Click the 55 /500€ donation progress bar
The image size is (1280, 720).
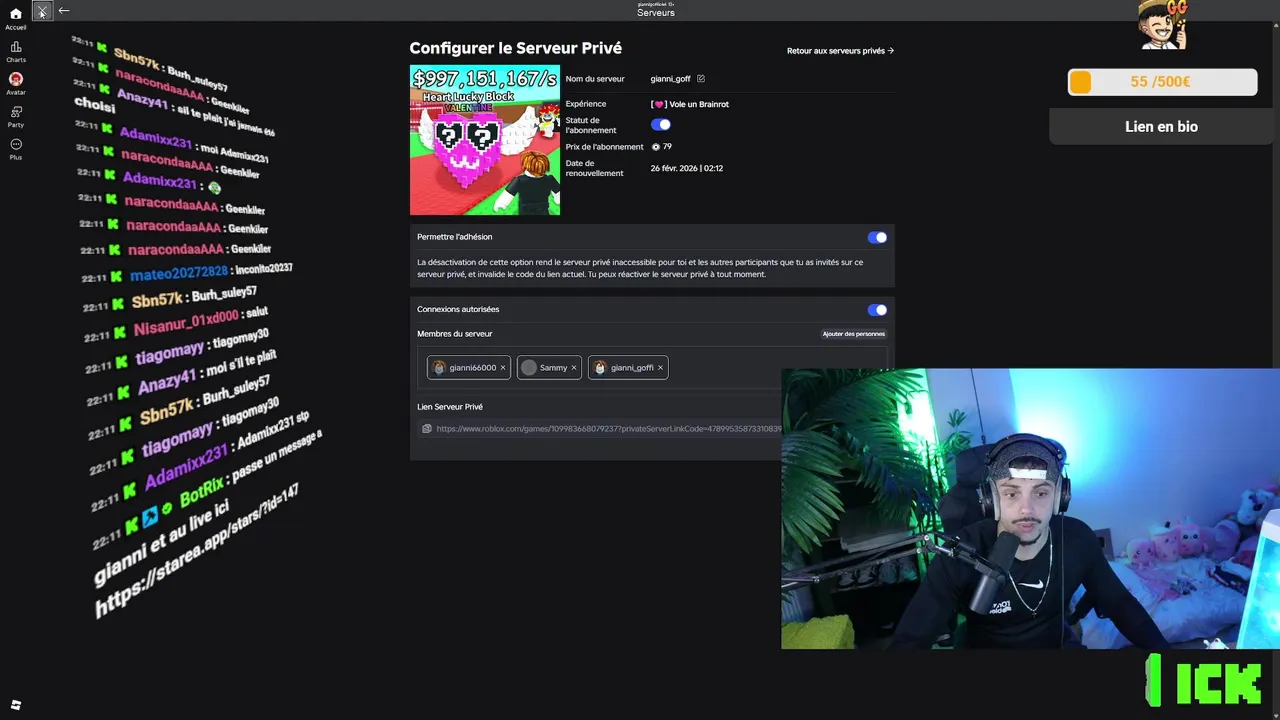click(x=1162, y=82)
